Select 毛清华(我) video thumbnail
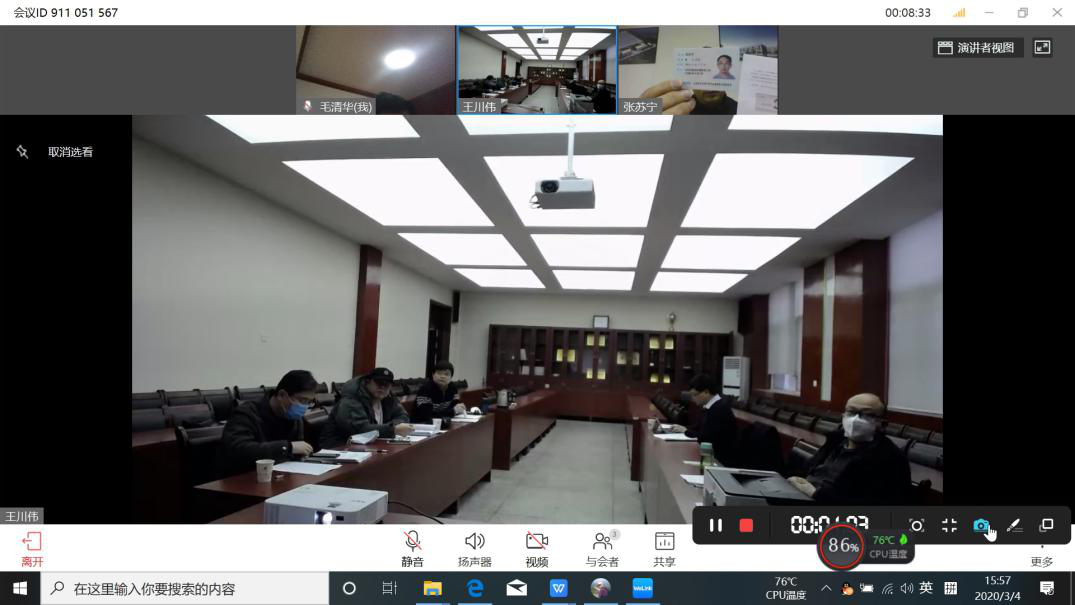Screen dimensions: 1075x605 (x=376, y=70)
